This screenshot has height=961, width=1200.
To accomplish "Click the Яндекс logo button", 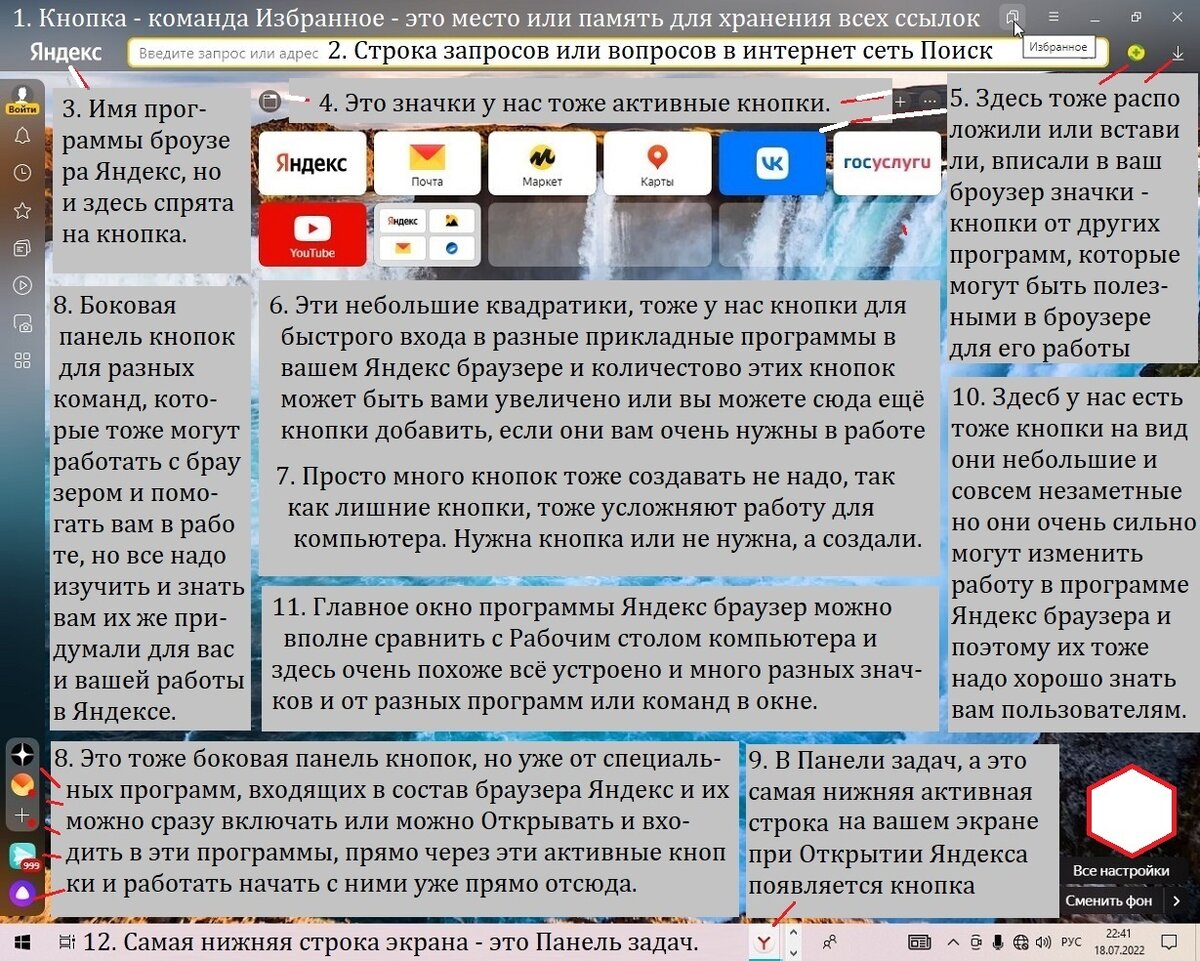I will point(65,52).
